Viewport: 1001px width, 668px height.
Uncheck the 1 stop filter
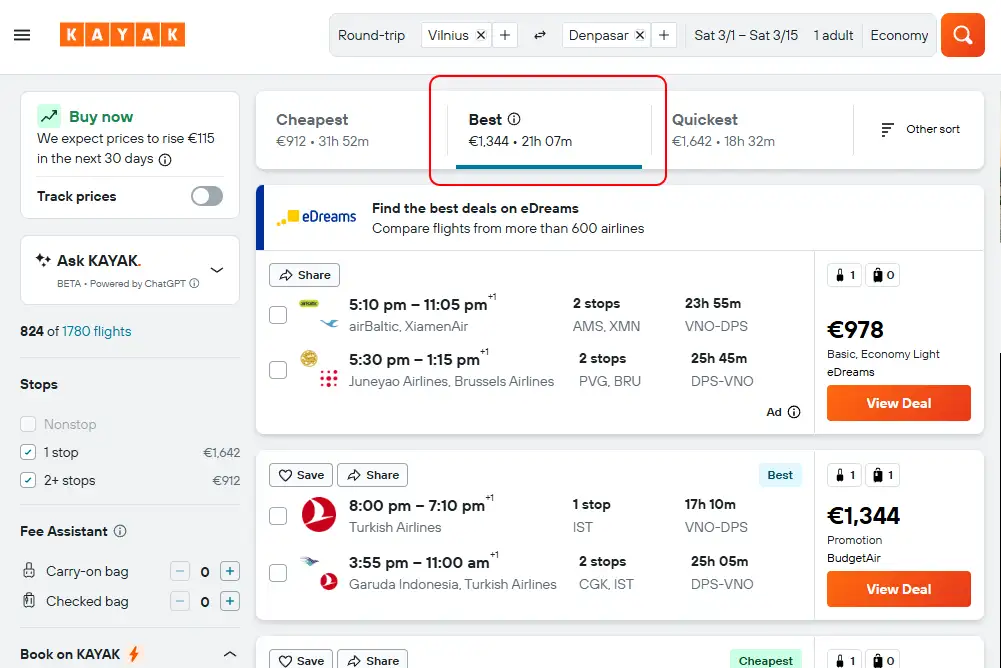28,452
